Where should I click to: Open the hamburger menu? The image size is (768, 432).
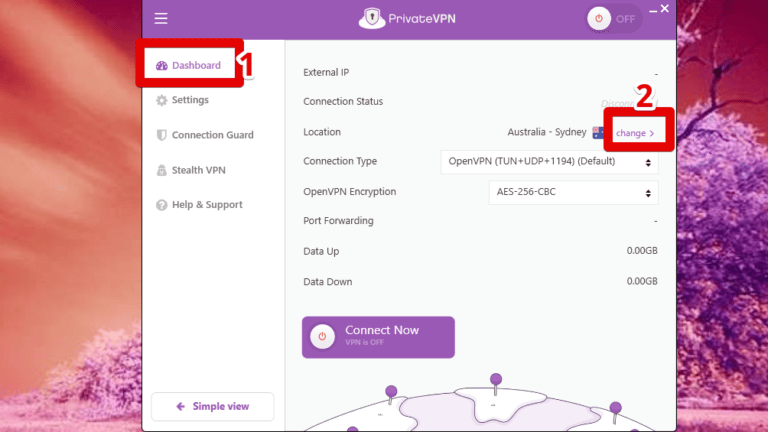[x=161, y=19]
